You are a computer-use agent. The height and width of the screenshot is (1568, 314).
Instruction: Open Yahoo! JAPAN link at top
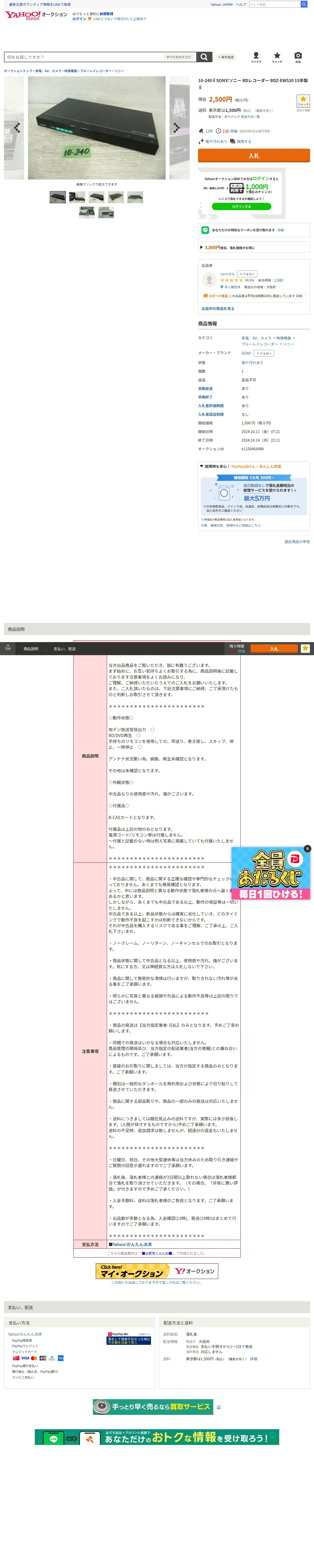pos(221,4)
